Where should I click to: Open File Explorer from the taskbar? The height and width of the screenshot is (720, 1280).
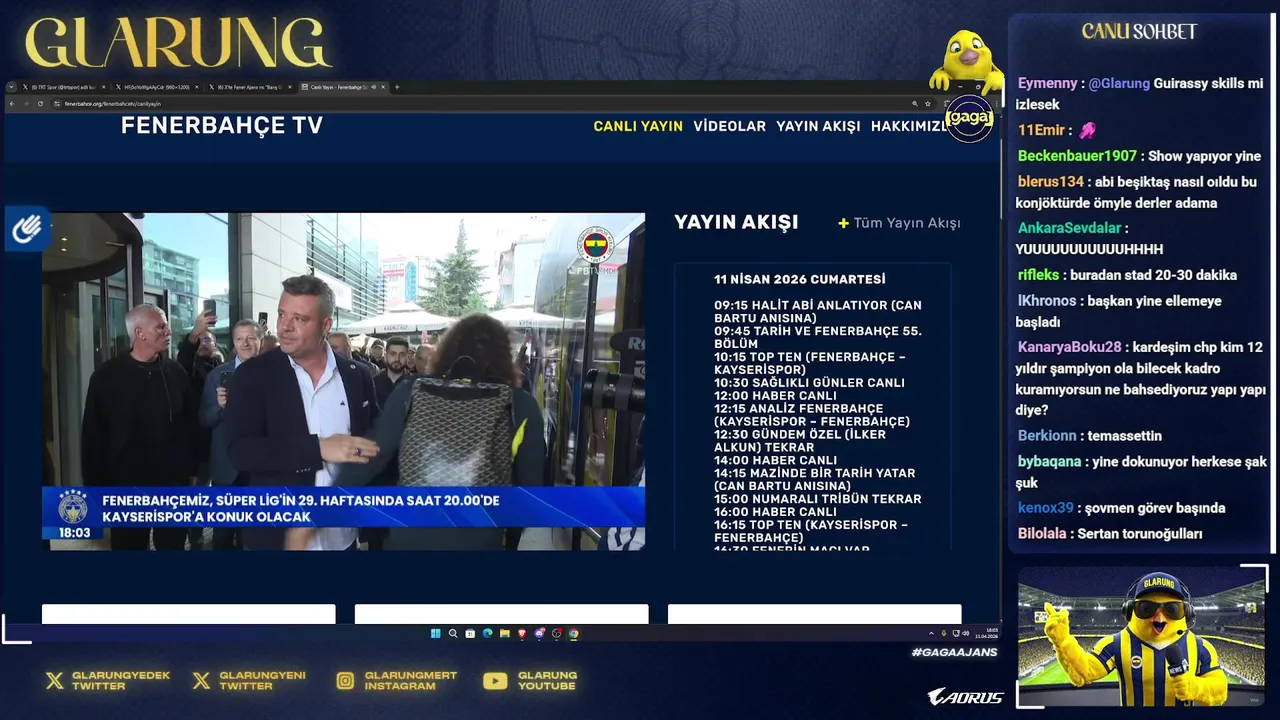click(x=505, y=633)
